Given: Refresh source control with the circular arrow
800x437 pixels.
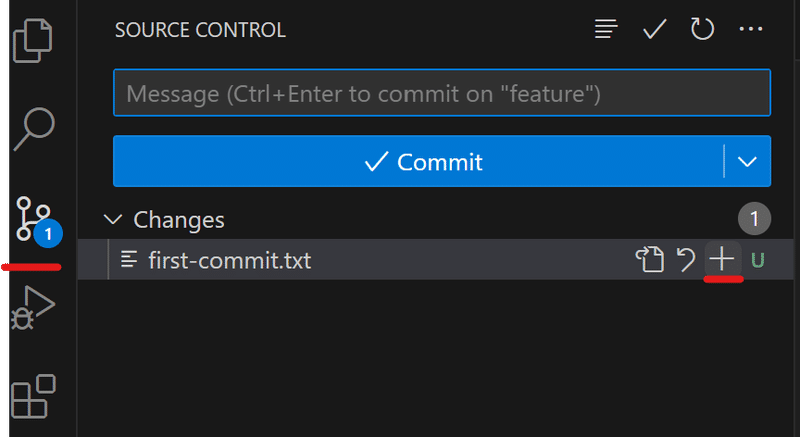Looking at the screenshot, I should 703,29.
